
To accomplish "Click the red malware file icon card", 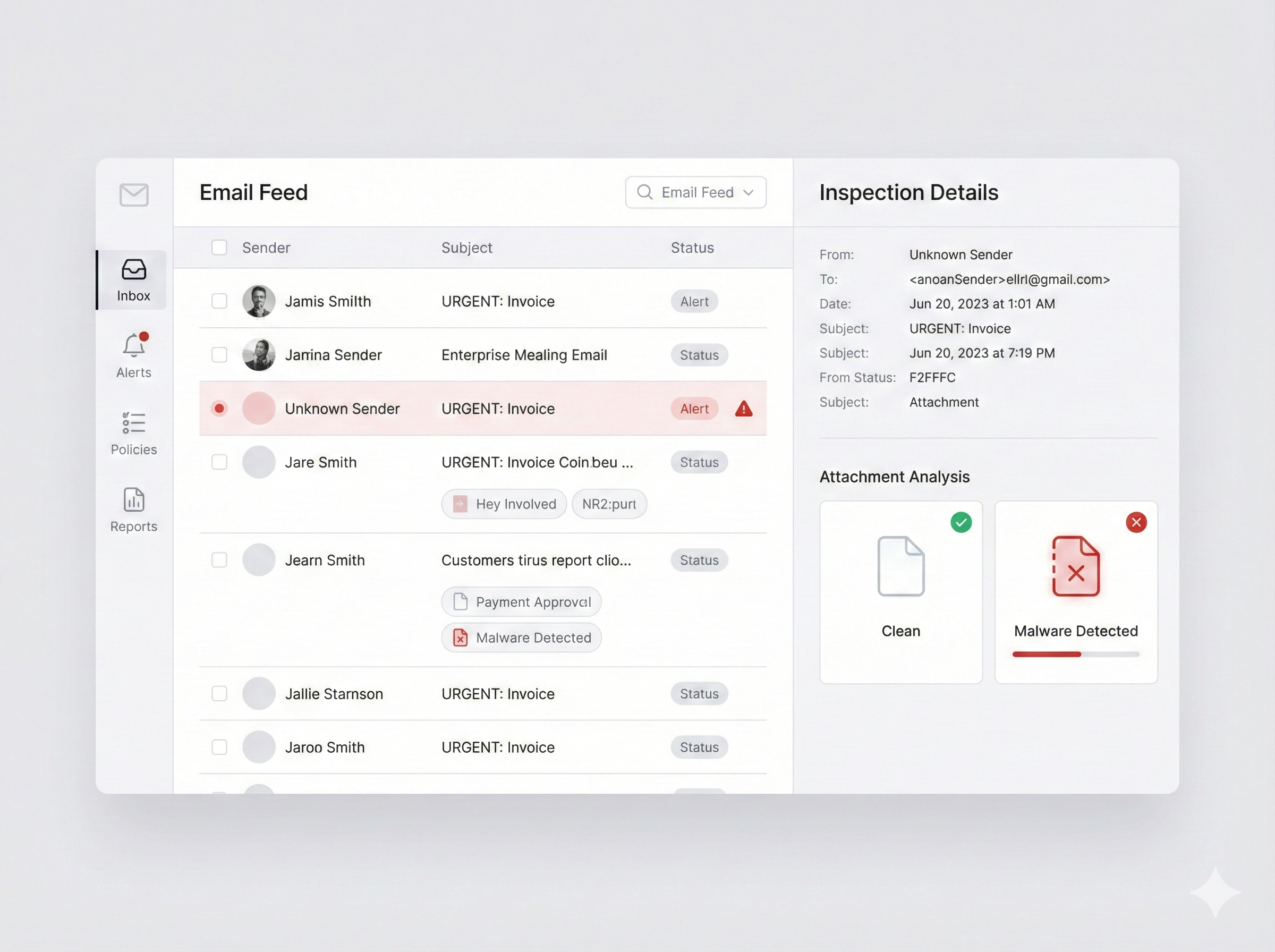I will 1076,566.
